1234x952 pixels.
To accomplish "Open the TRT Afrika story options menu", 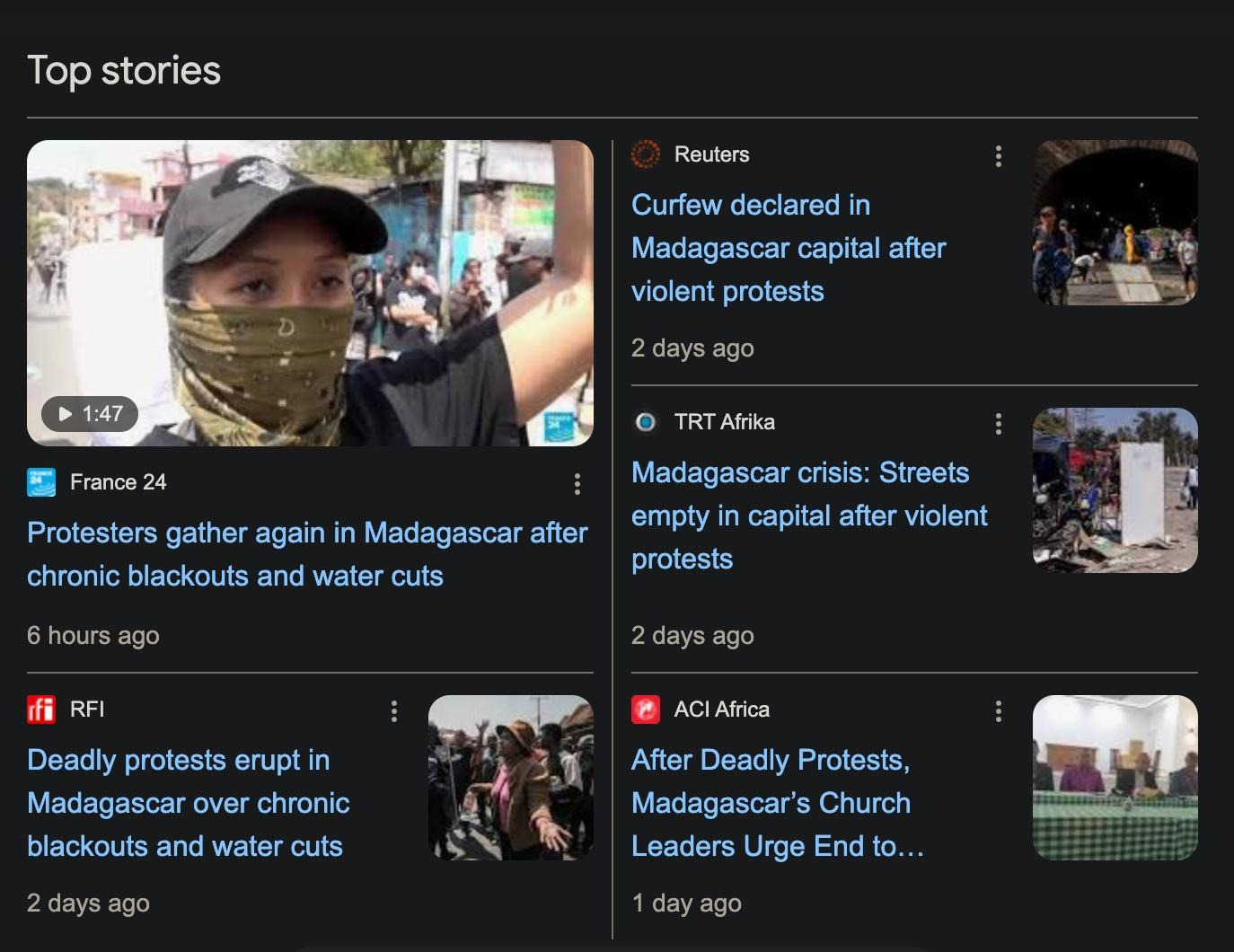I will point(999,424).
